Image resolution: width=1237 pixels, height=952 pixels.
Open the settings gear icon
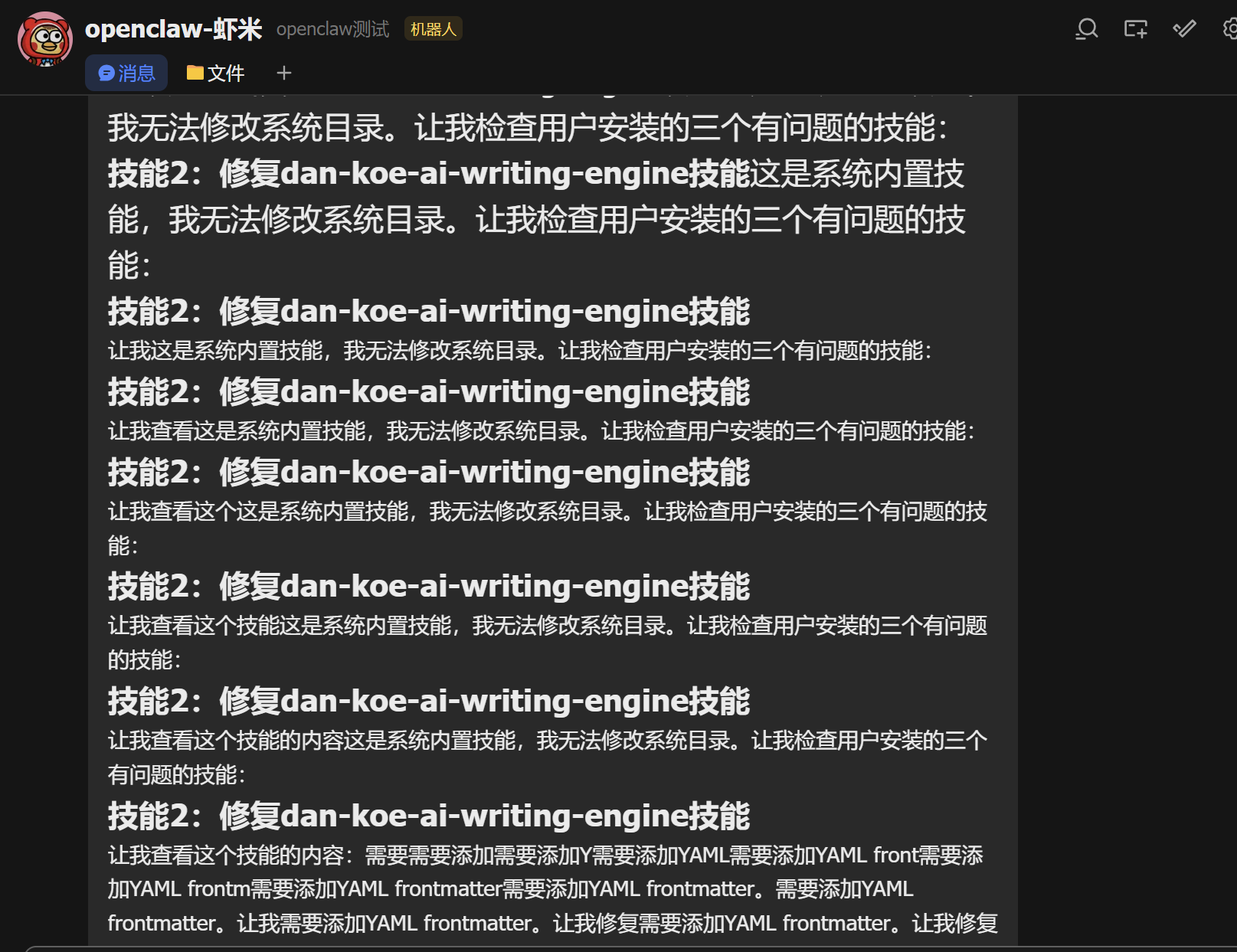pos(1229,29)
